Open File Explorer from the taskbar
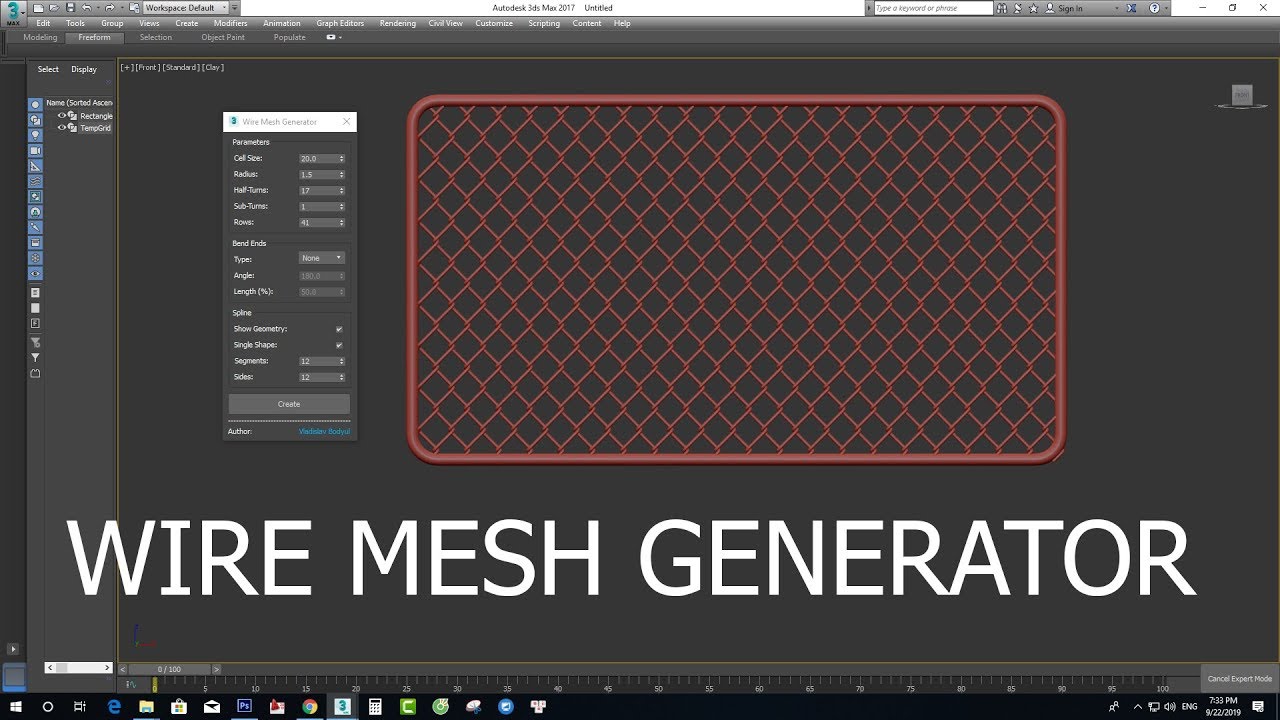The image size is (1280, 720). click(x=146, y=706)
